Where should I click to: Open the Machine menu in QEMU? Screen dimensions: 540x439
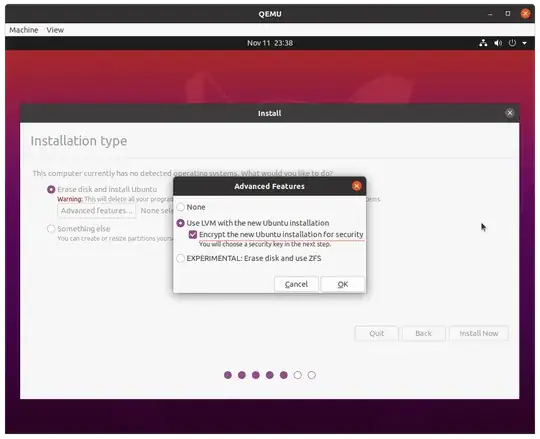point(23,30)
